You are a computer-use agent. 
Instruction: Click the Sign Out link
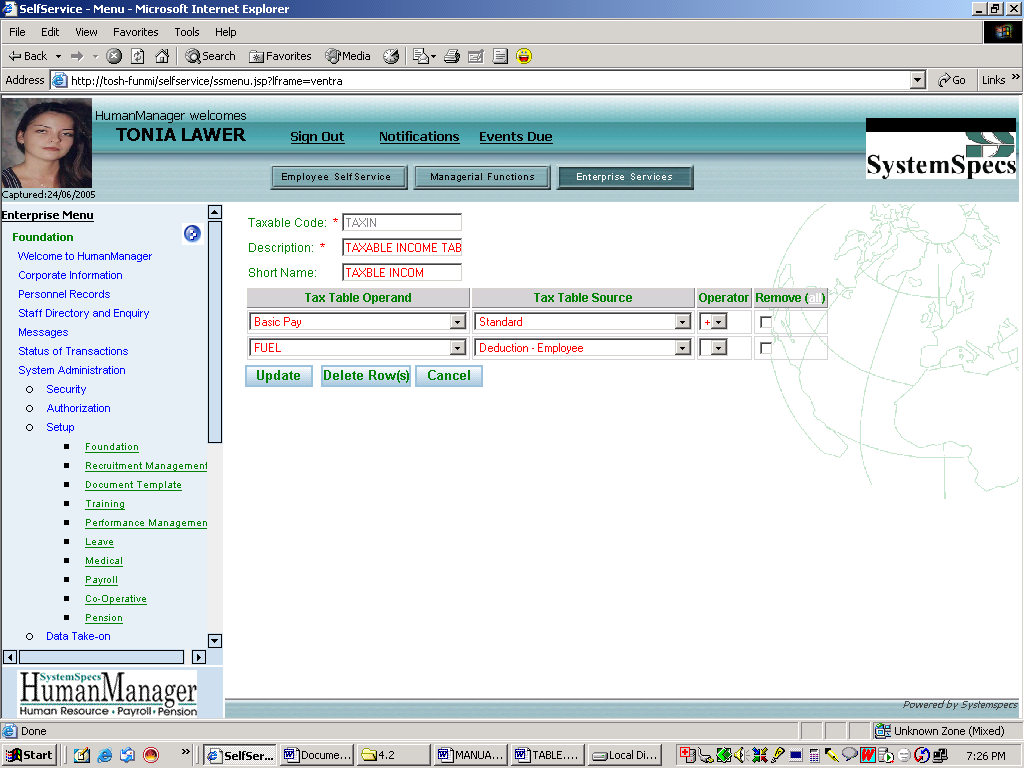[x=317, y=136]
